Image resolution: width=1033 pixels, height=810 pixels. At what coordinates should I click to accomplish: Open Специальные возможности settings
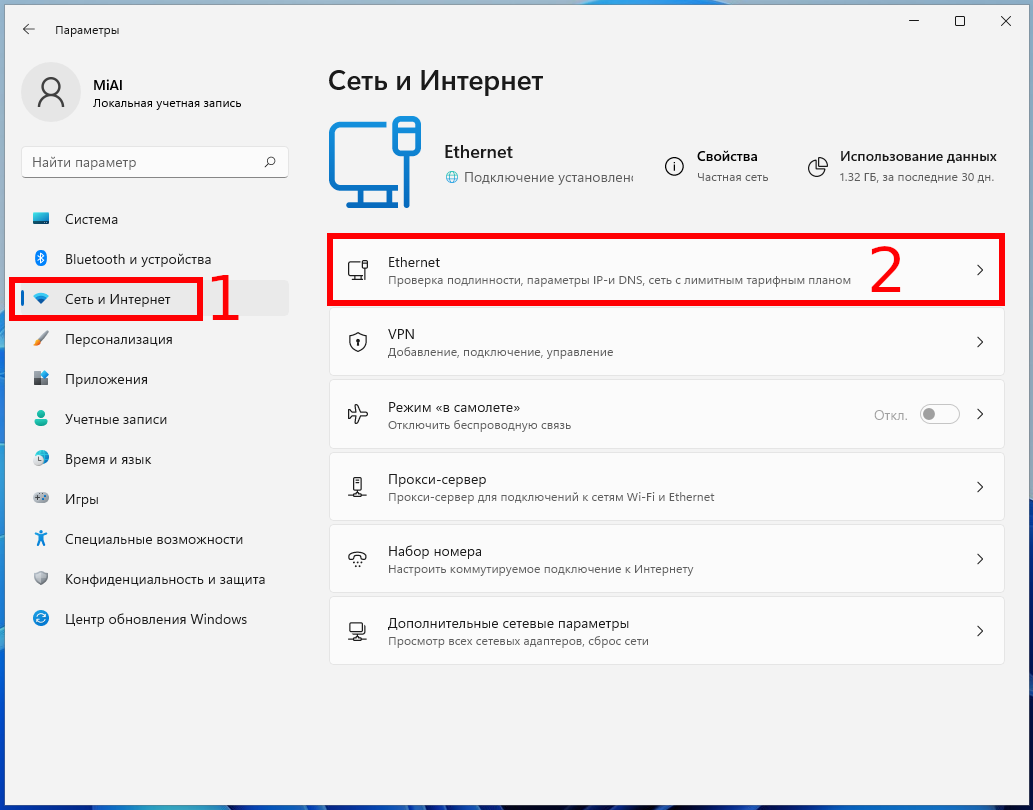pos(155,539)
